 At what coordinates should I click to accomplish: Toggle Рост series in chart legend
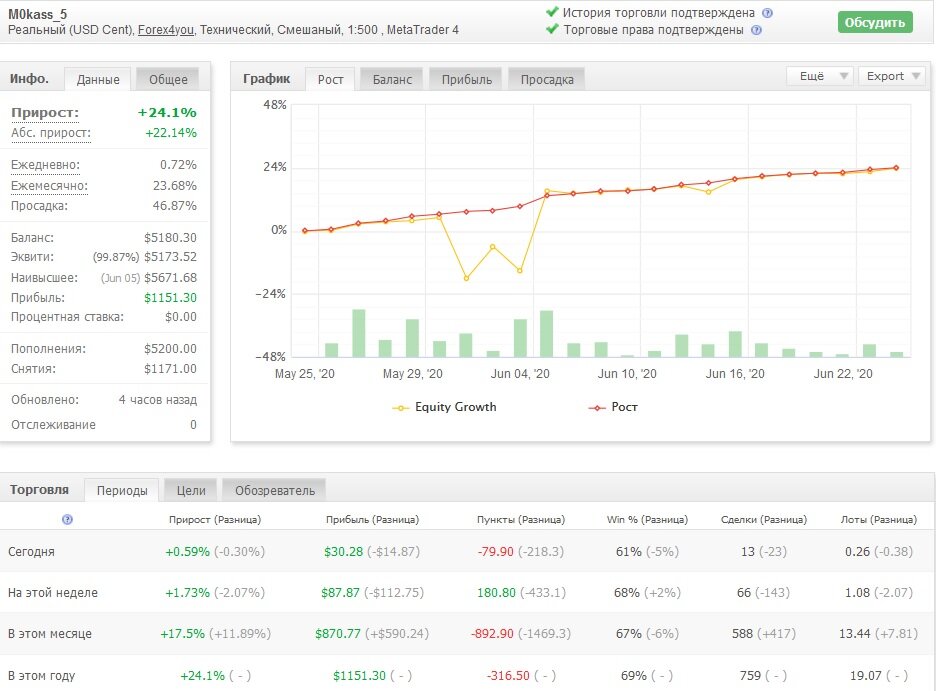pos(613,407)
